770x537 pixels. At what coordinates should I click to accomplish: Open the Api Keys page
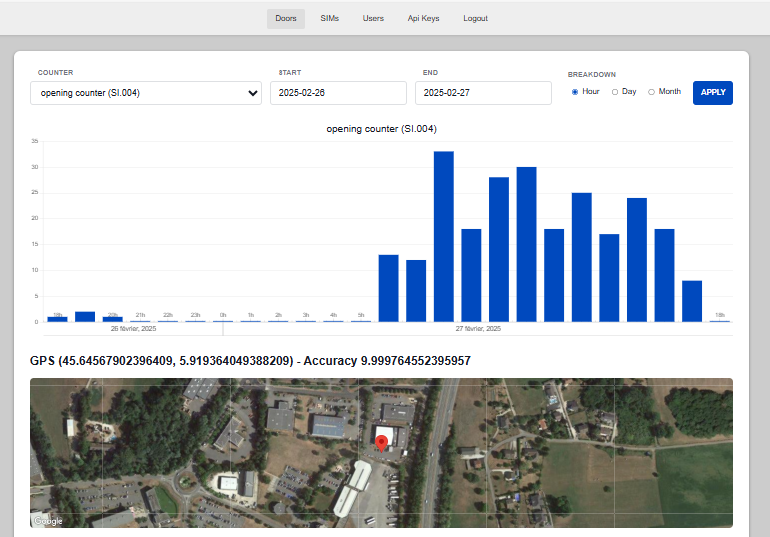click(x=423, y=18)
